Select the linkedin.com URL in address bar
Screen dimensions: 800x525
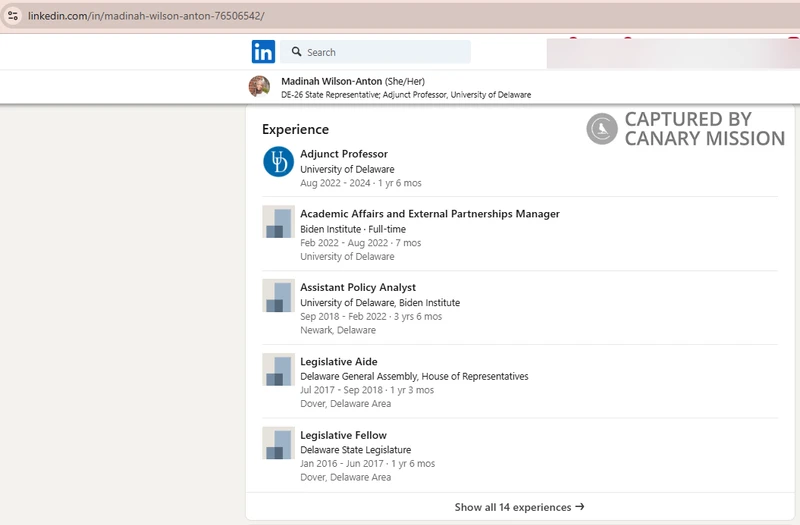(x=146, y=16)
